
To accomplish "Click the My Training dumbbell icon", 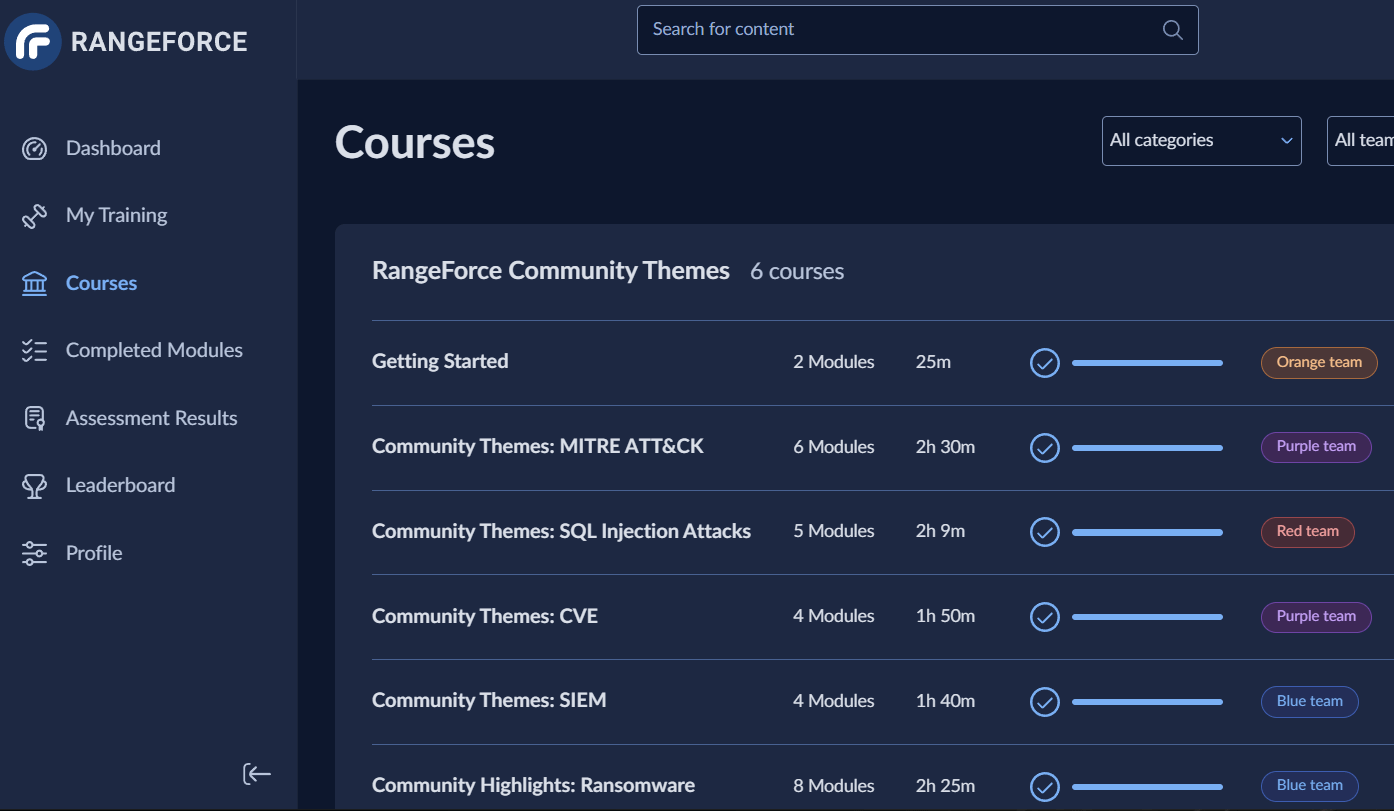I will coord(34,216).
